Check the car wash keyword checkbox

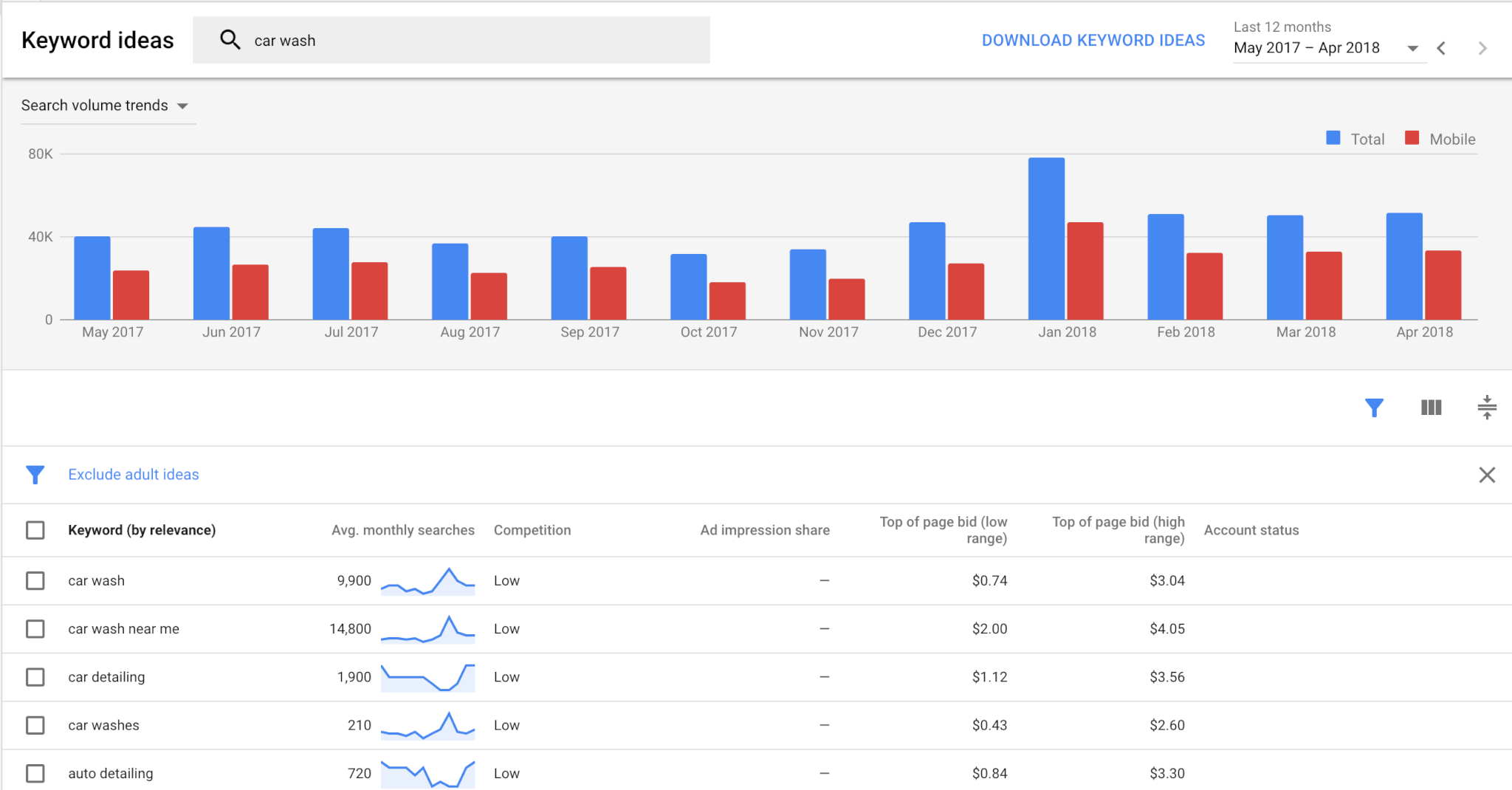(x=35, y=581)
